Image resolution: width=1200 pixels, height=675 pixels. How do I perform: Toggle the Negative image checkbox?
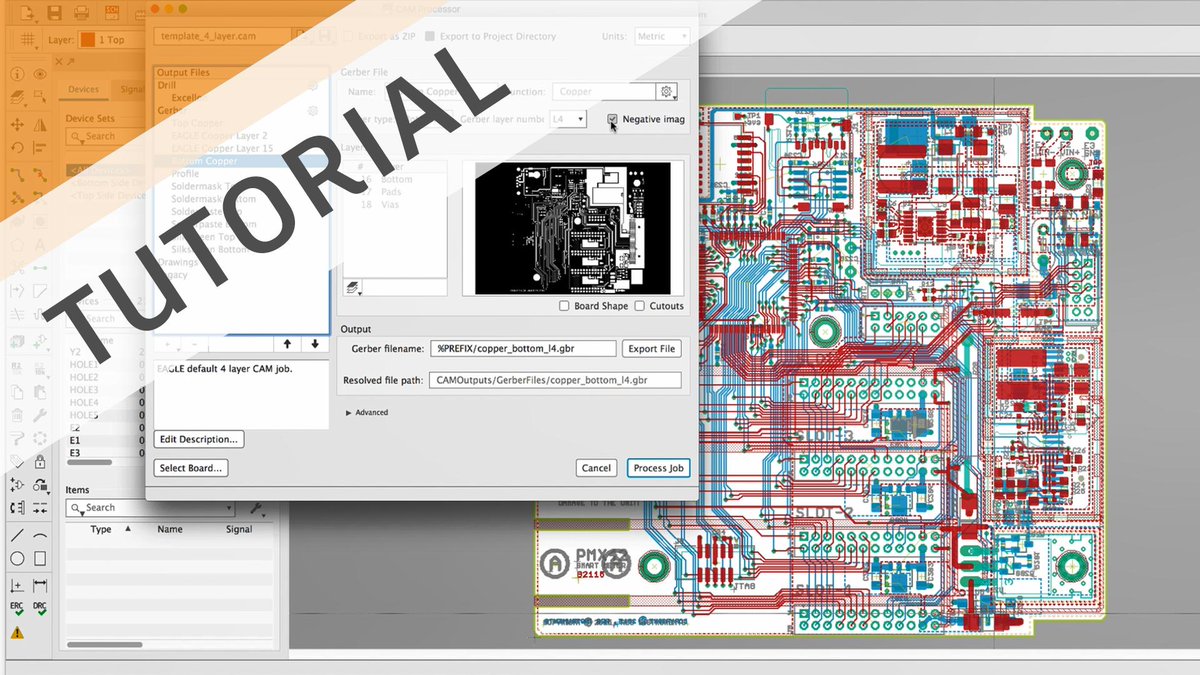[x=613, y=119]
